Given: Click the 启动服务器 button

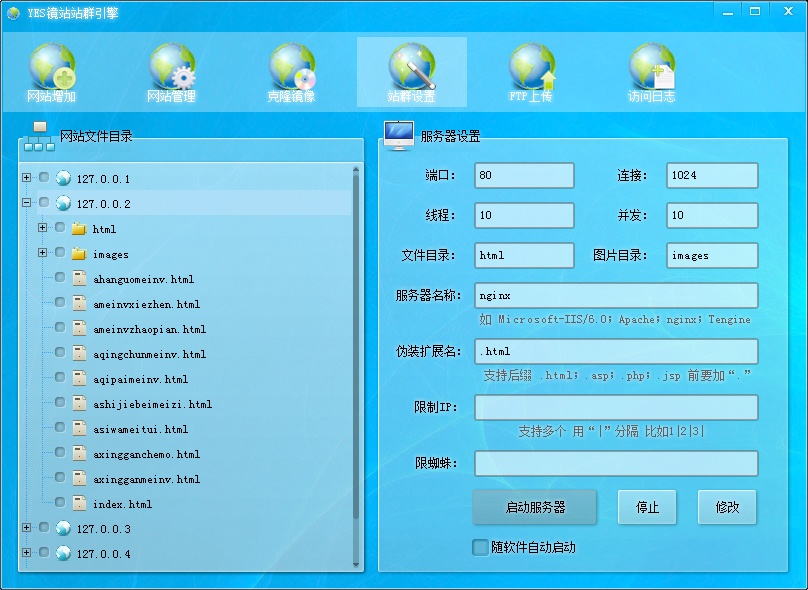Looking at the screenshot, I should click(535, 507).
